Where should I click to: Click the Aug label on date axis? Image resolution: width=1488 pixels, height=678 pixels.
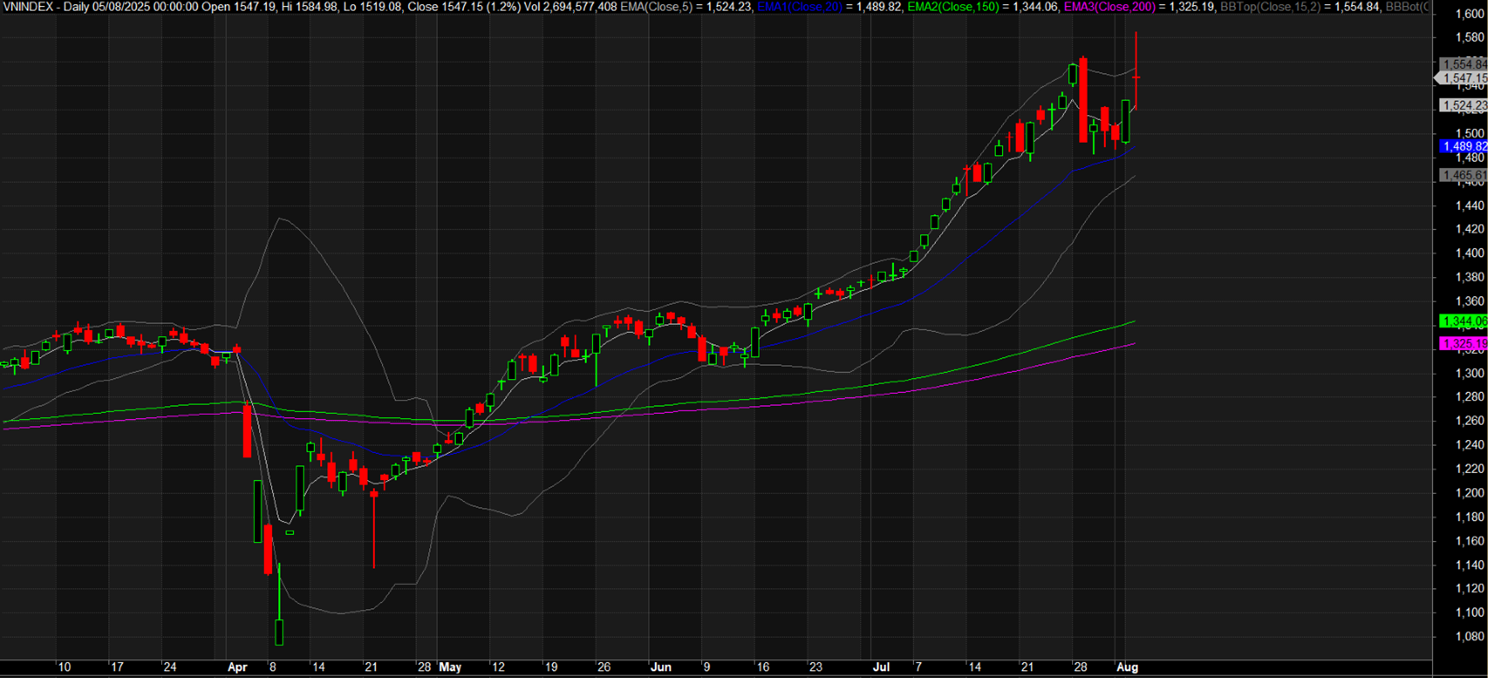coord(1127,666)
